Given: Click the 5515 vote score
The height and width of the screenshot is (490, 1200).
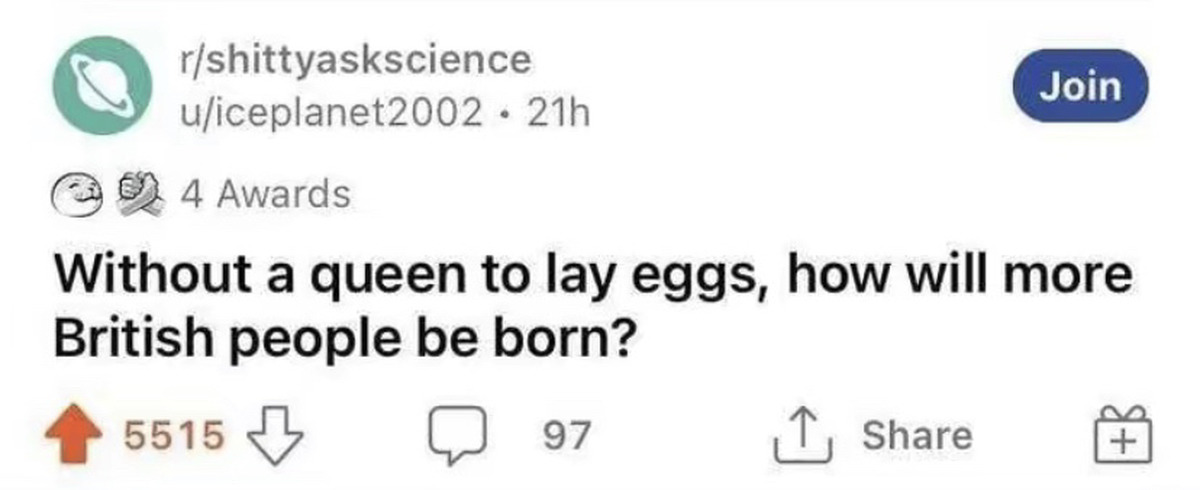Looking at the screenshot, I should tap(172, 434).
